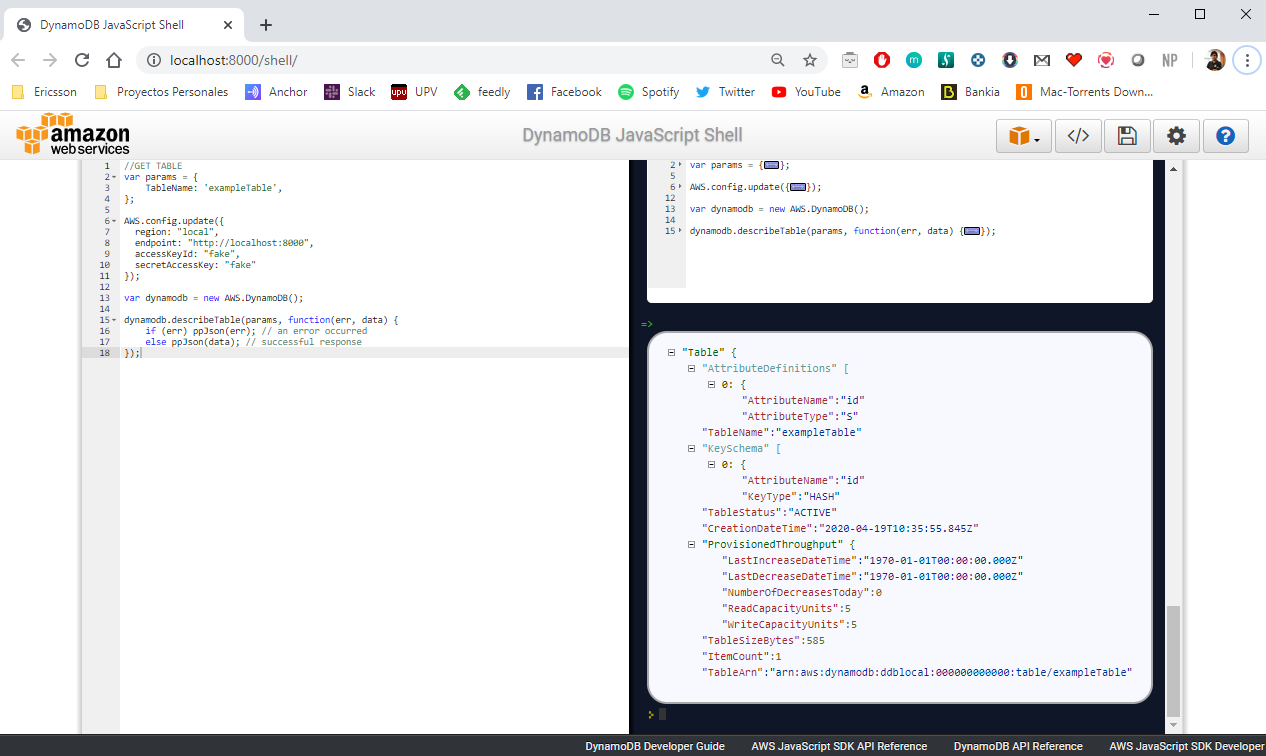Click the red stop-hand adblock extension icon

(882, 60)
